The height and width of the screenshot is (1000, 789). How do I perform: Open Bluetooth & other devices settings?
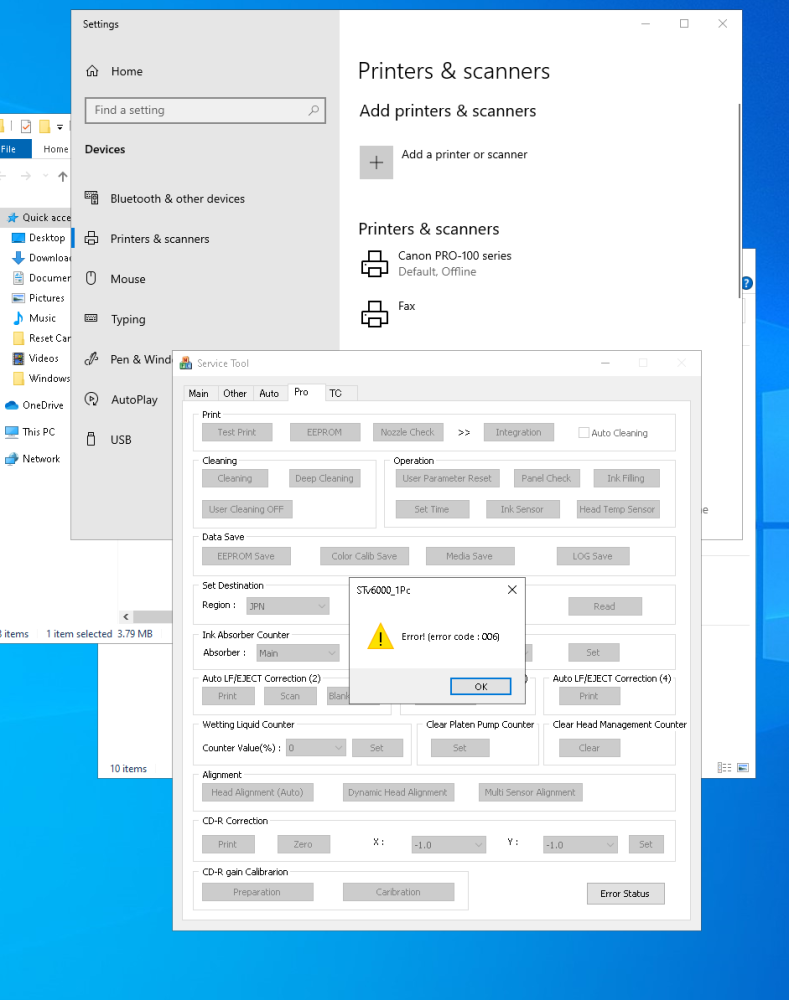(177, 199)
